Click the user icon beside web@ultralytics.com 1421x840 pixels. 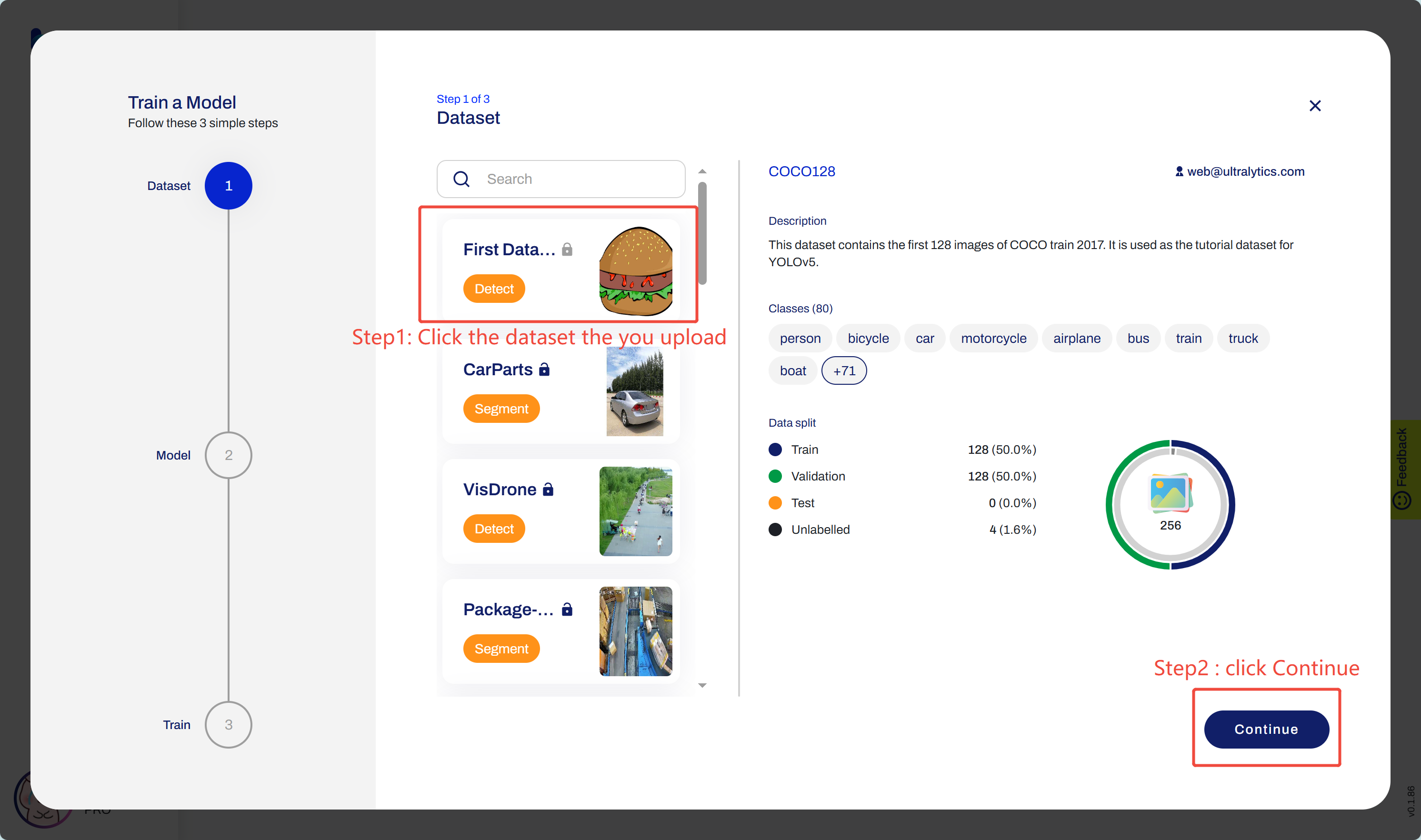click(1179, 171)
